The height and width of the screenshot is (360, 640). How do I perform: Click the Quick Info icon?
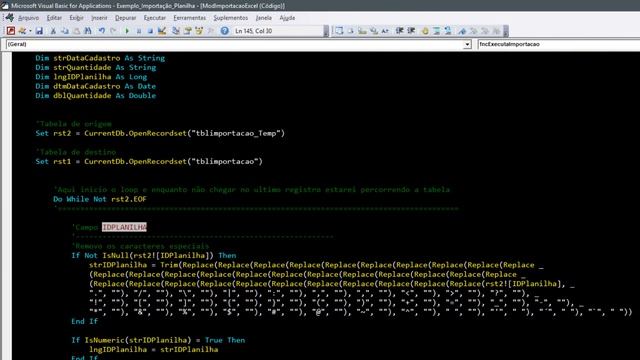[362, 31]
